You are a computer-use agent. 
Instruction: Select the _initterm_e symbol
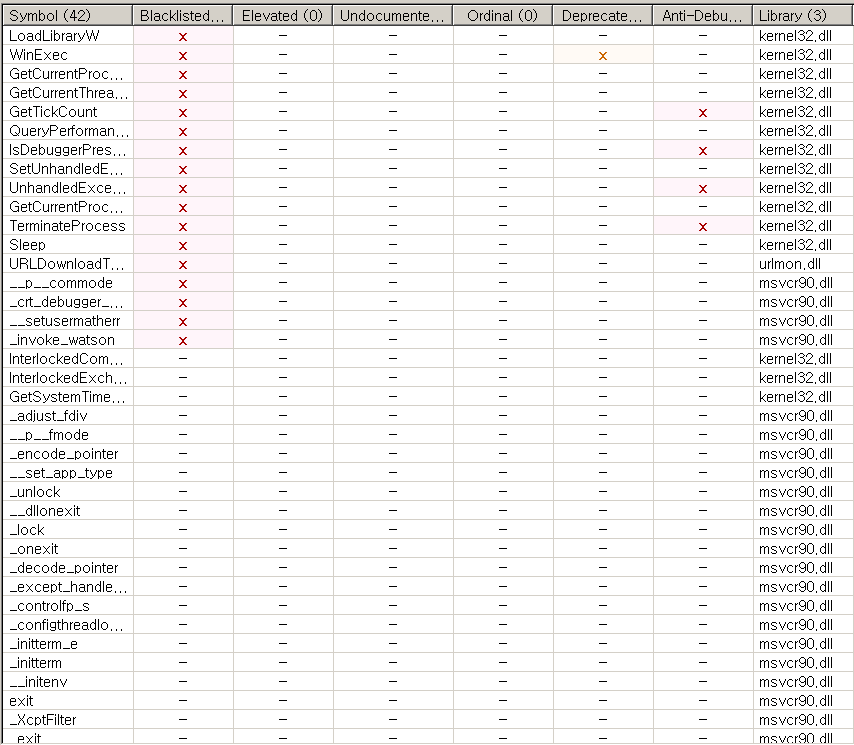44,644
